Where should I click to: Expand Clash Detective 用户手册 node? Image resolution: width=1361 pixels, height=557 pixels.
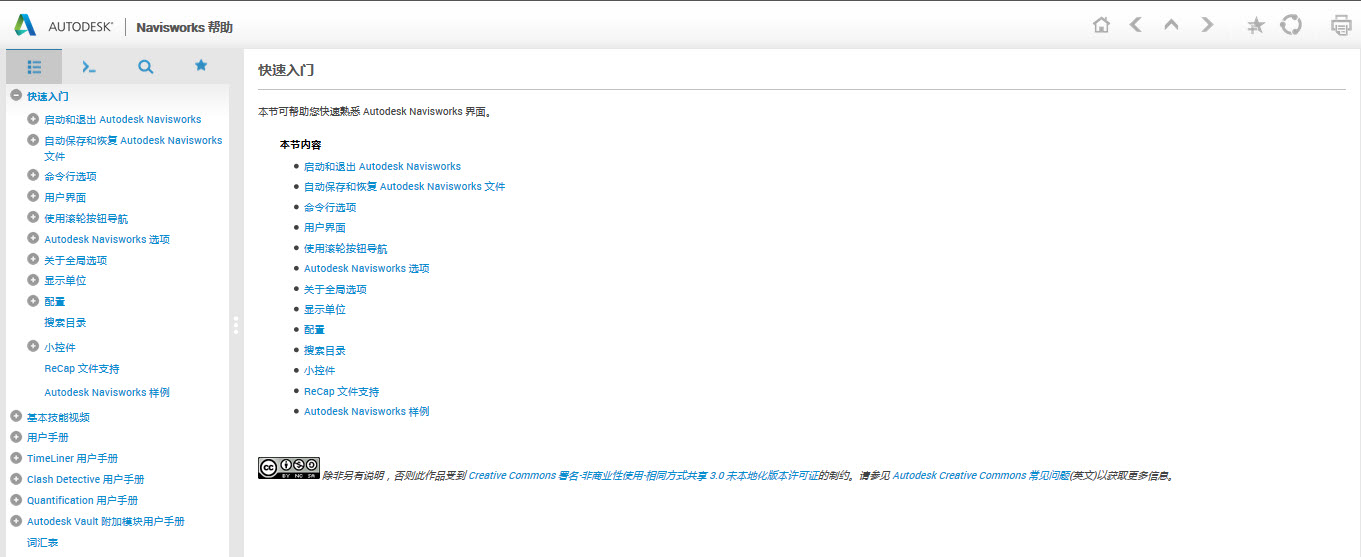tap(16, 479)
